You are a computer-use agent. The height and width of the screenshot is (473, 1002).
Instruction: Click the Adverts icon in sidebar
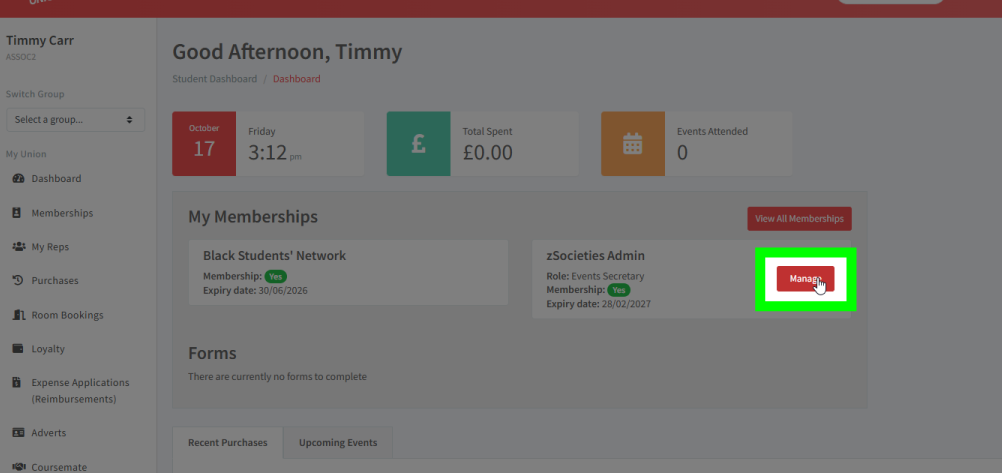(18, 433)
